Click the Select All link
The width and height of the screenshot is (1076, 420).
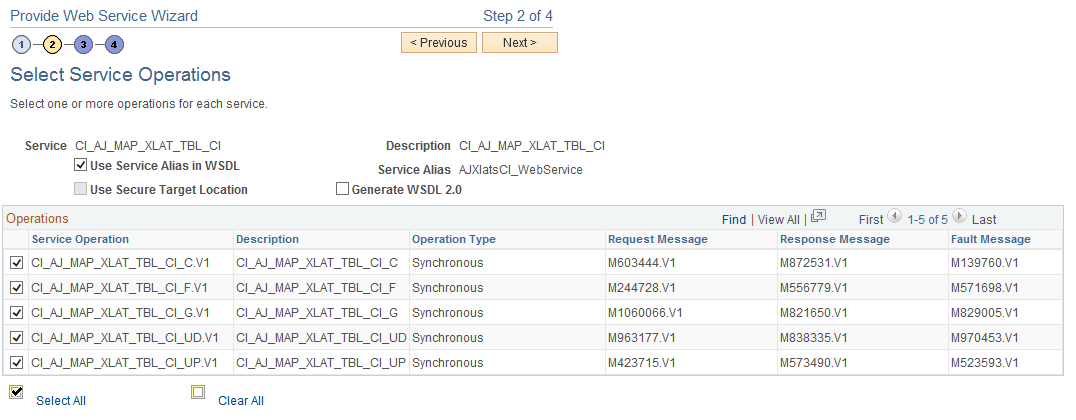click(x=61, y=401)
